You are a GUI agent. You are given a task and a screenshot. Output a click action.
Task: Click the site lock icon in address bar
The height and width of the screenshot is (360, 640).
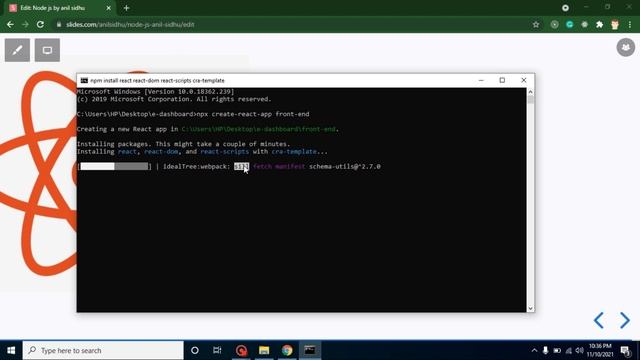(x=59, y=24)
